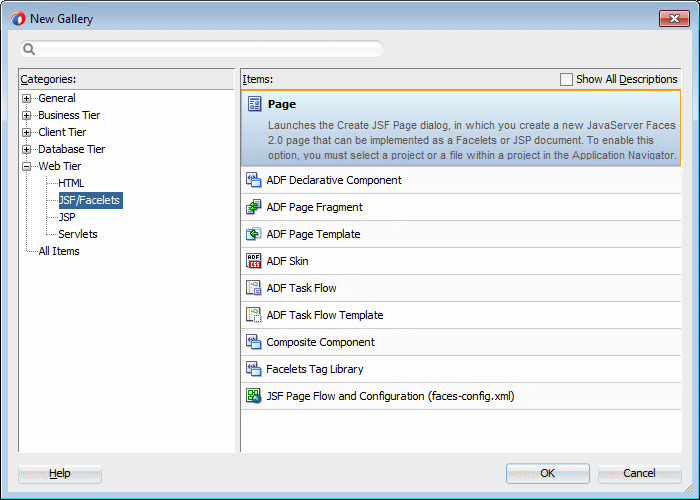Choose ADF Task Flow item
The width and height of the screenshot is (700, 500).
(x=461, y=288)
